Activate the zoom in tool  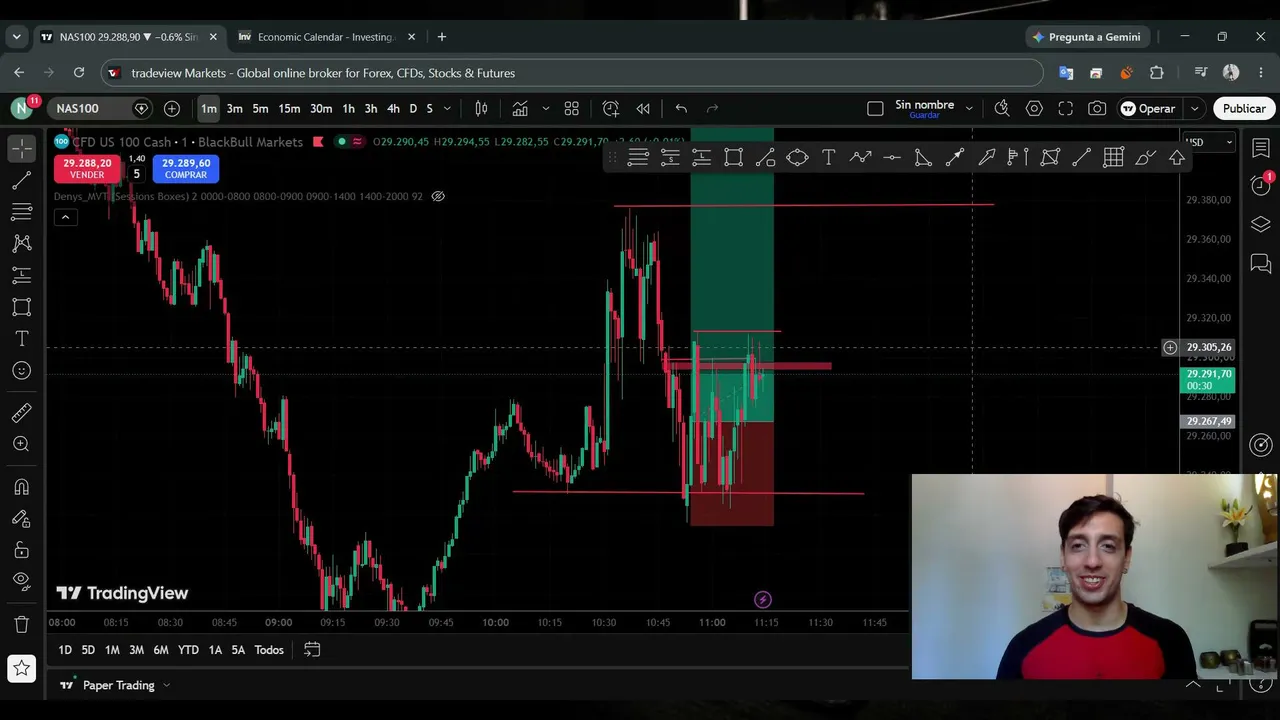[x=21, y=444]
